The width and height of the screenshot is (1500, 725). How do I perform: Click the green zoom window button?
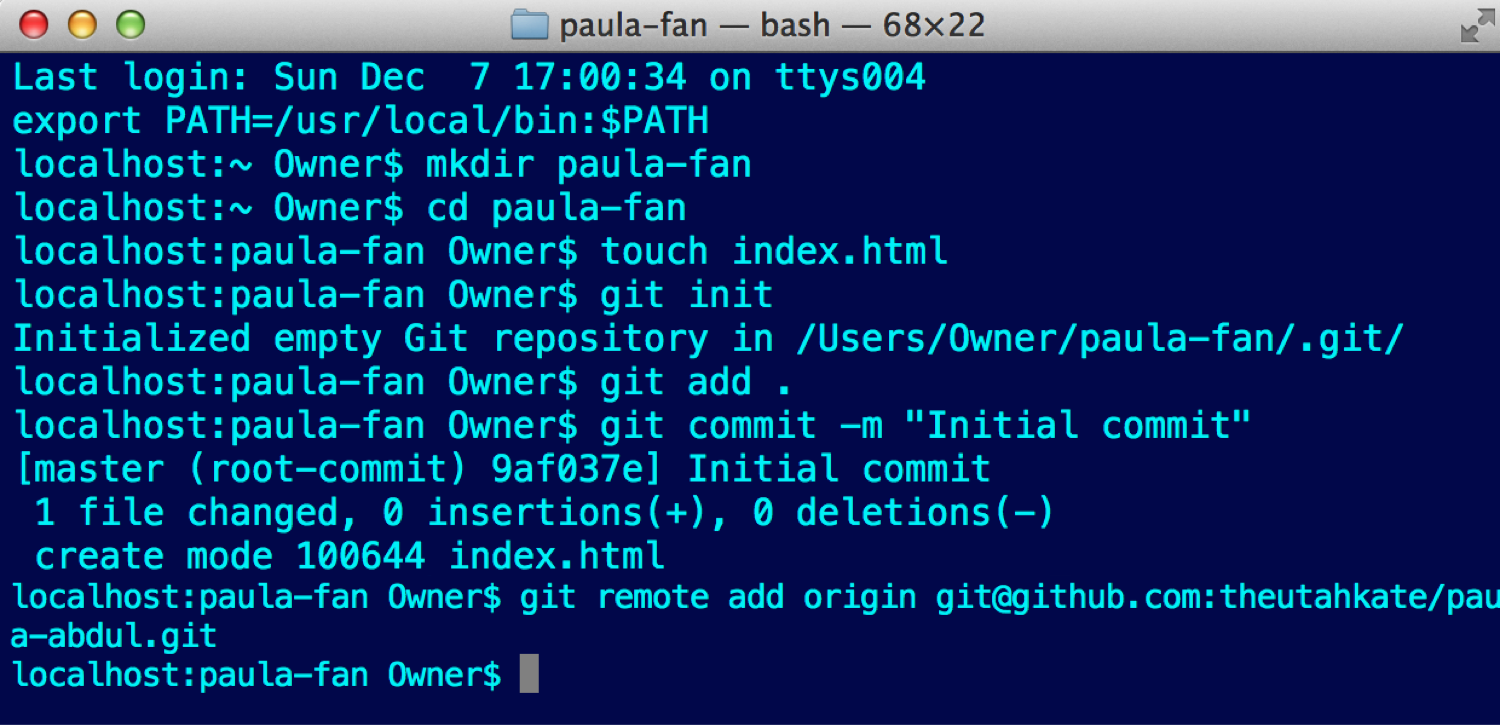[130, 24]
